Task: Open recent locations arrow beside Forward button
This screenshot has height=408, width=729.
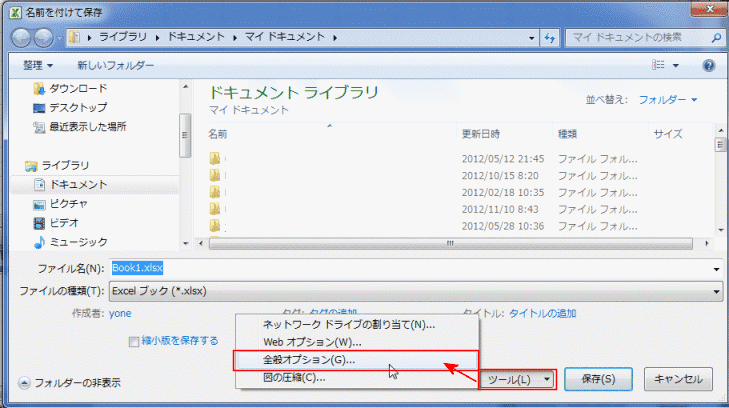Action: [59, 38]
